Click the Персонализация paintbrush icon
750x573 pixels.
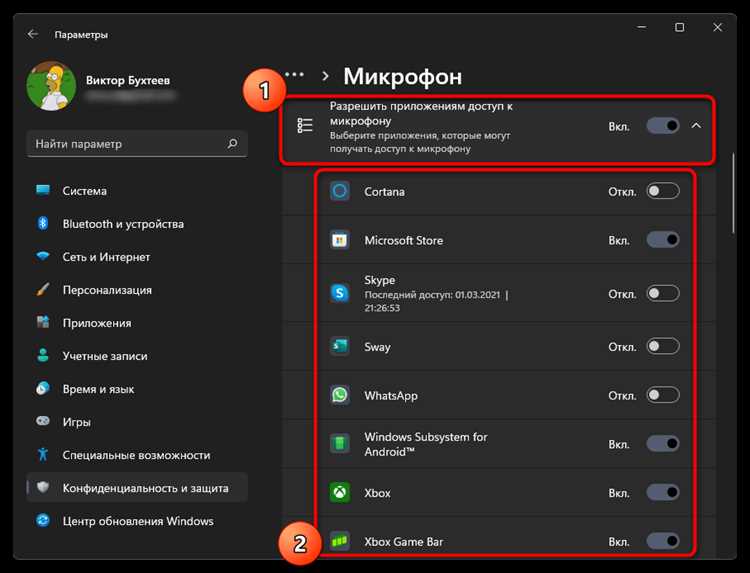[43, 289]
